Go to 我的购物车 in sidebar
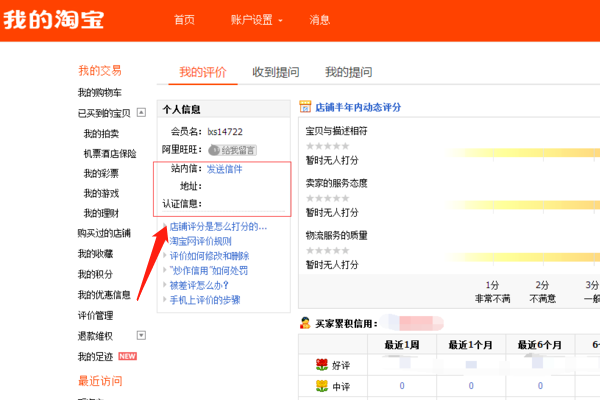Viewport: 600px width, 400px height. pos(99,92)
